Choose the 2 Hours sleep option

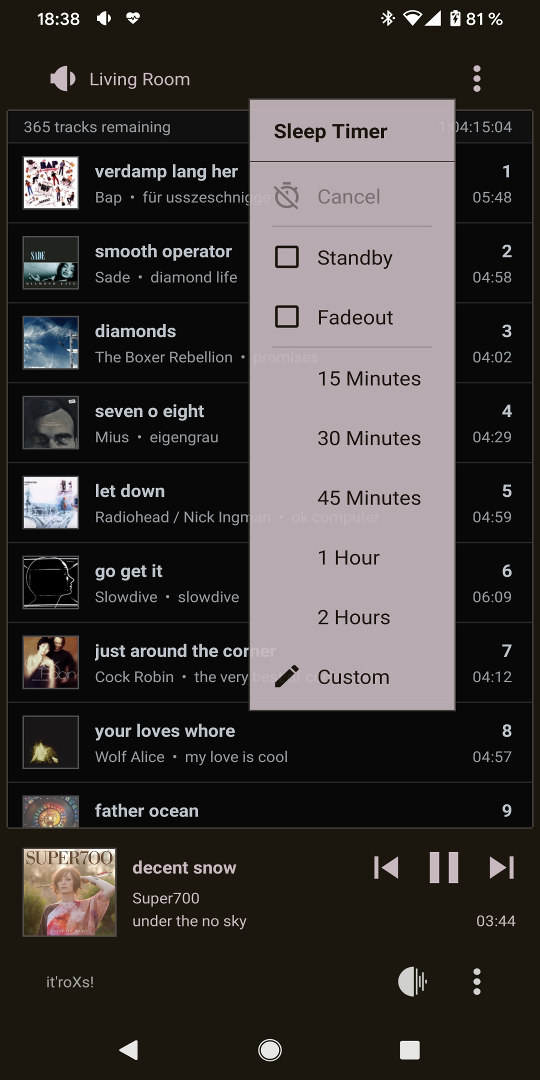[352, 617]
